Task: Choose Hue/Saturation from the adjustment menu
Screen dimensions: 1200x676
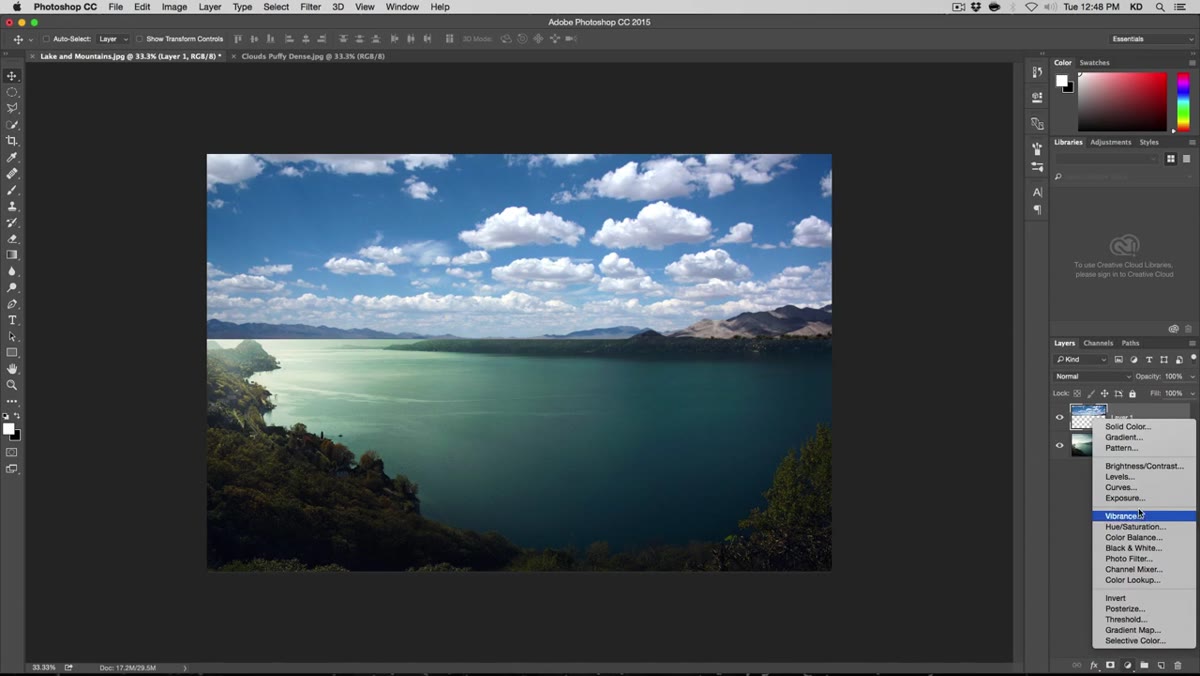Action: point(1144,527)
